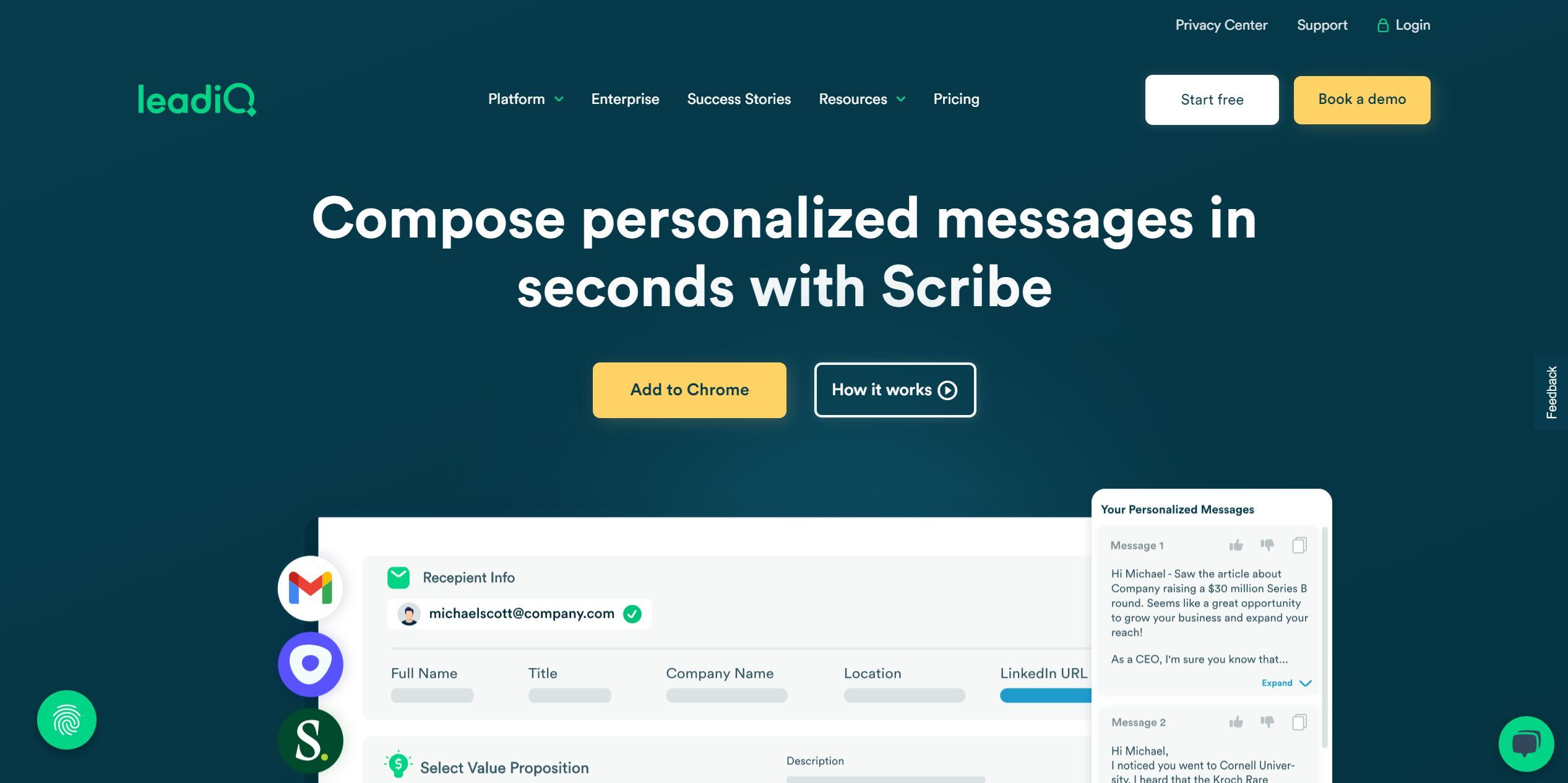1568x783 pixels.
Task: Click the fingerprint/touch icon bottom left
Action: (67, 720)
